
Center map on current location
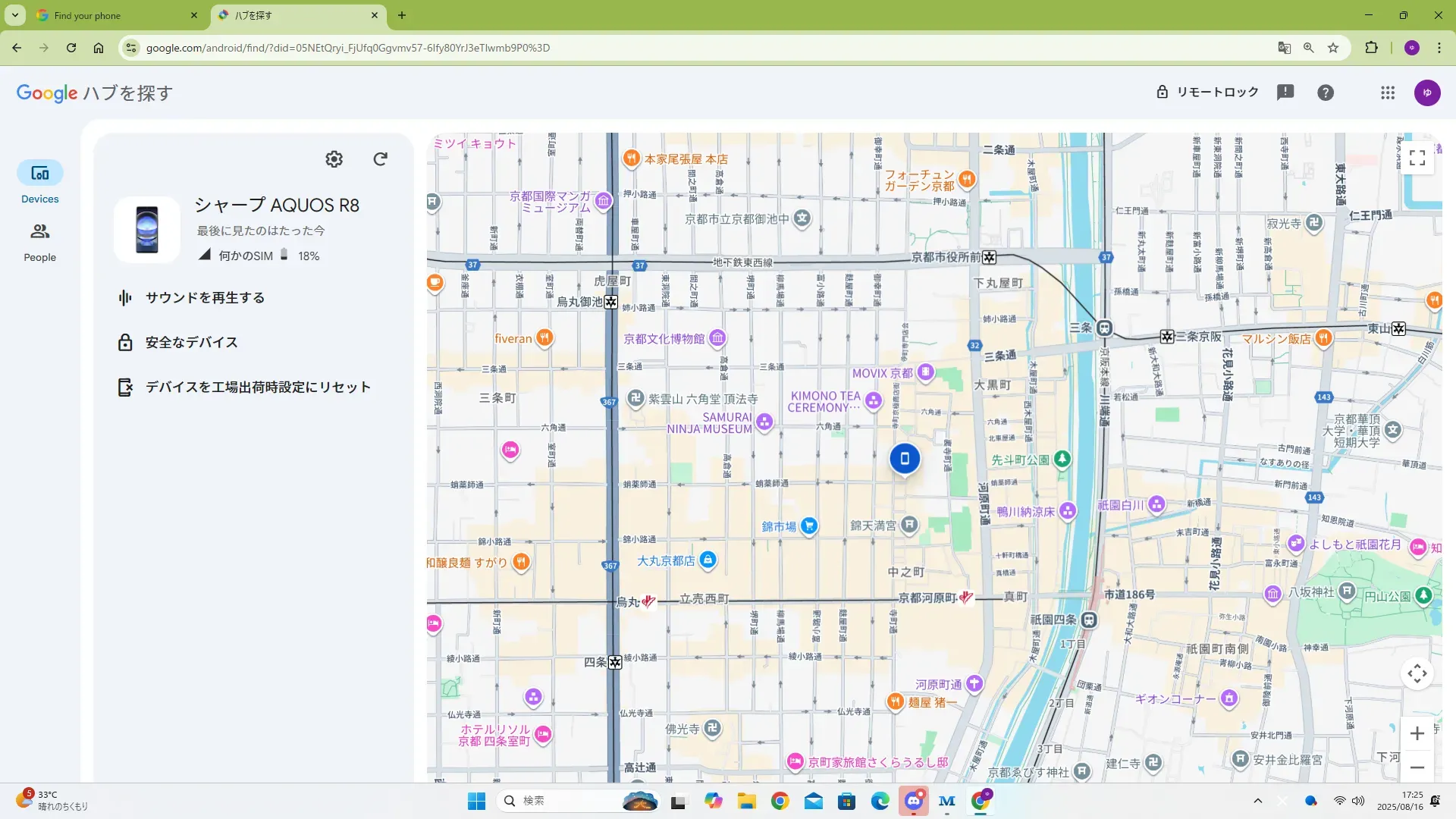coord(1417,673)
